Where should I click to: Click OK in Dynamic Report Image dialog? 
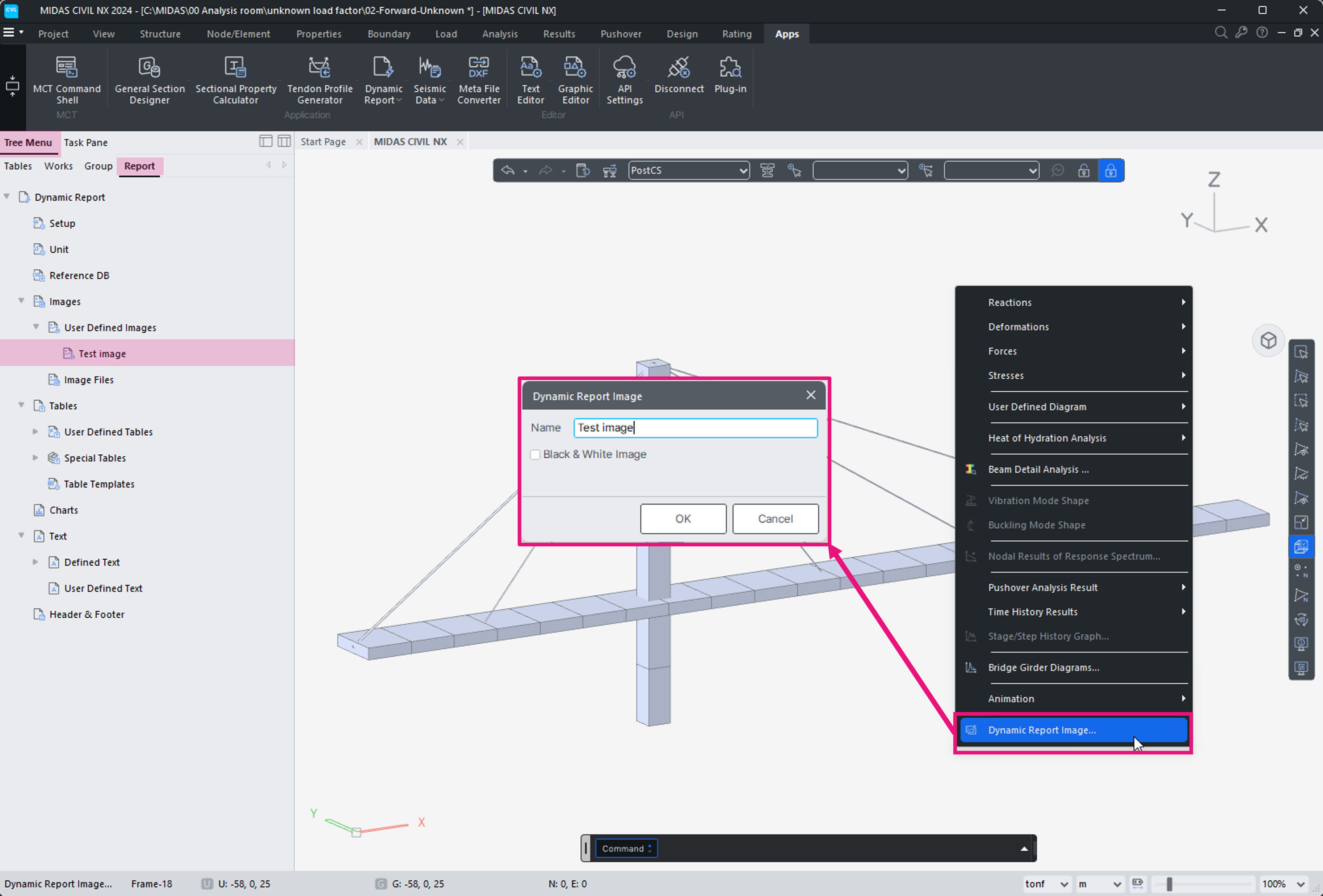682,518
